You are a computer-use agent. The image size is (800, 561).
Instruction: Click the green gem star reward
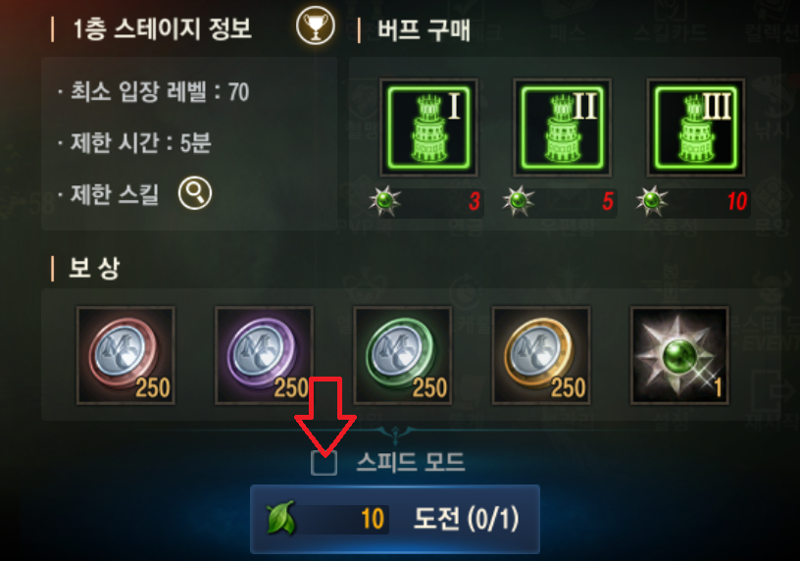click(680, 355)
